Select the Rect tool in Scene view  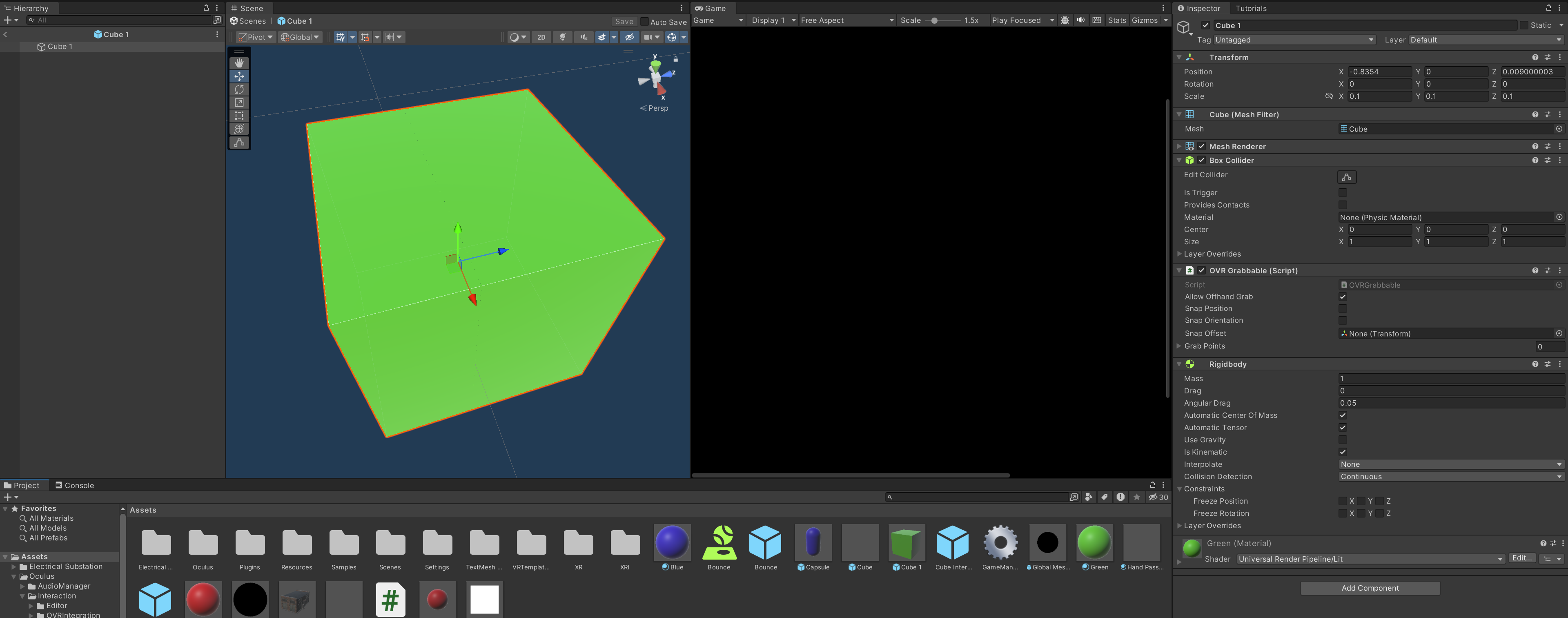coord(239,116)
